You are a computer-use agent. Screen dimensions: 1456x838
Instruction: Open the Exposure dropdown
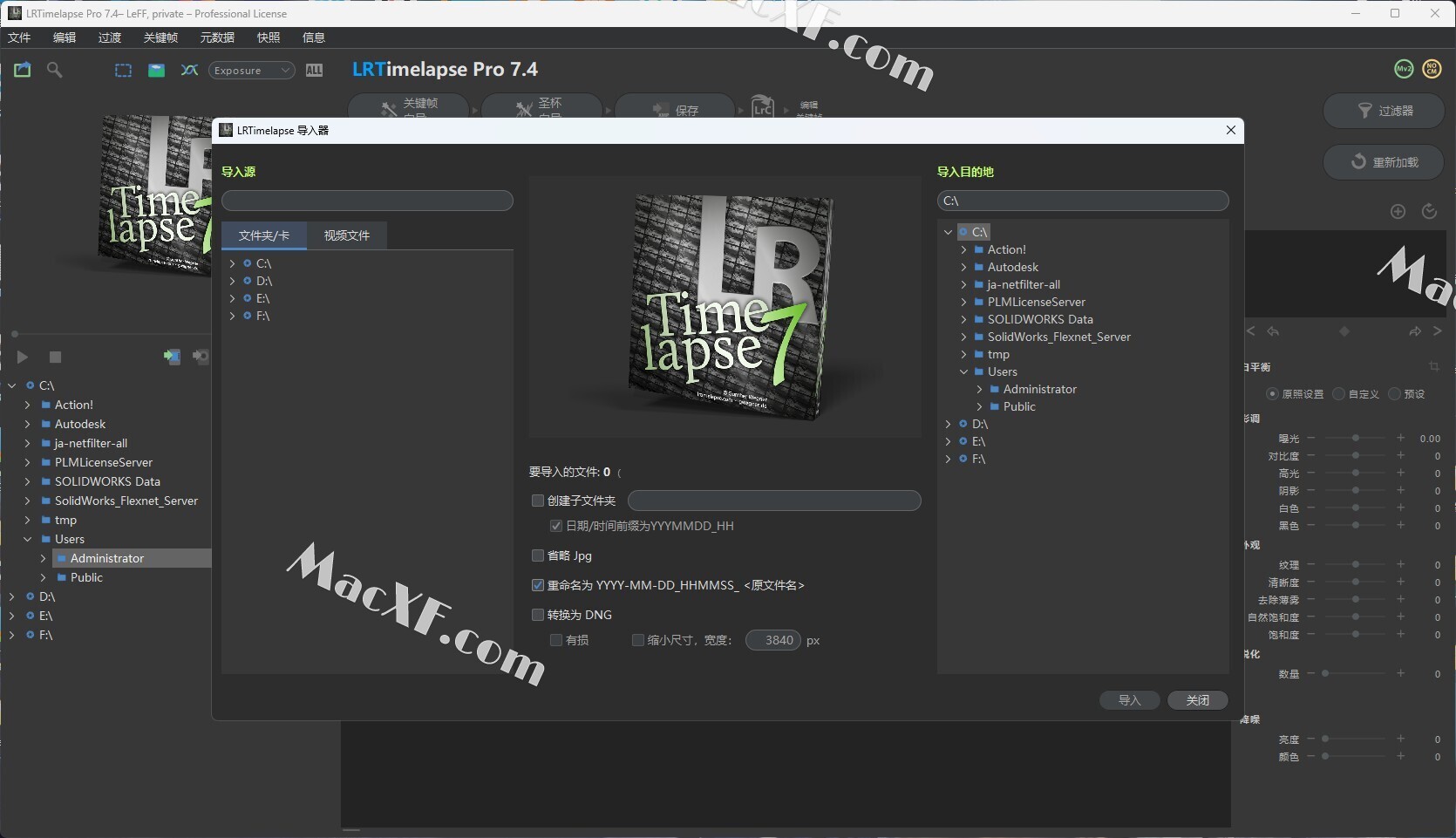[252, 71]
